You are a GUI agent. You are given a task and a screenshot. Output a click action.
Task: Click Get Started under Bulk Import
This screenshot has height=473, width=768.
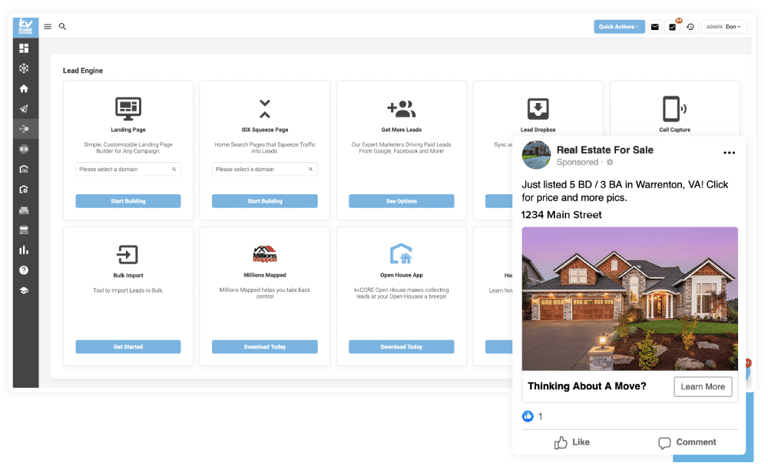click(128, 347)
